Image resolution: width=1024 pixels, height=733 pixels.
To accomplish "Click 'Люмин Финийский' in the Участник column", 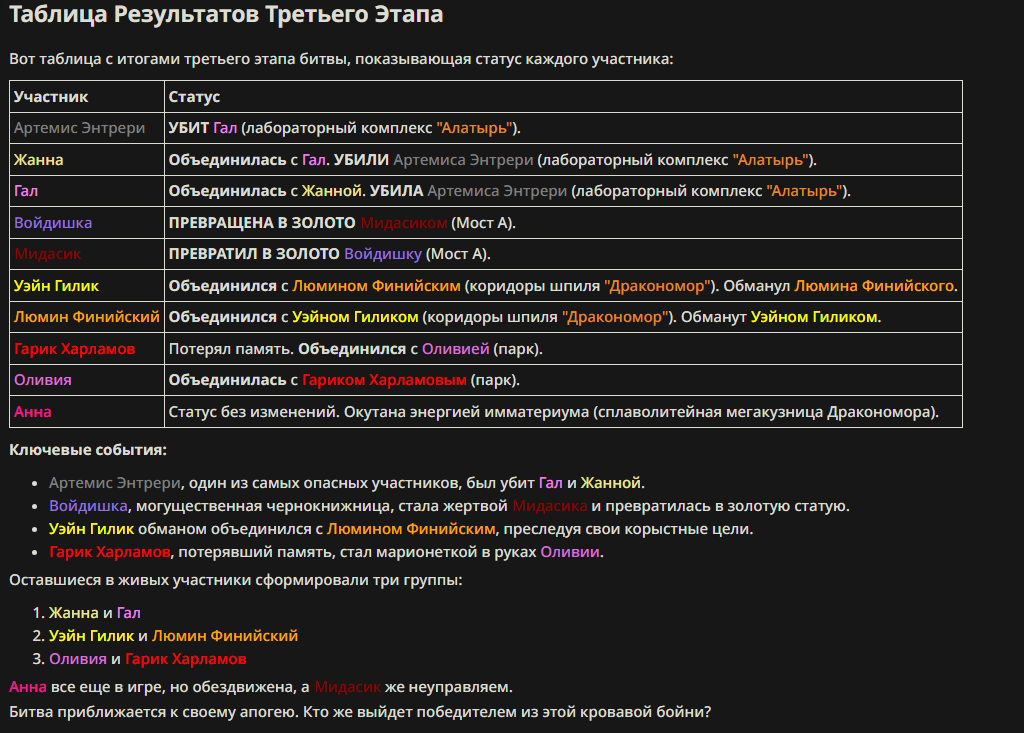I will pyautogui.click(x=87, y=317).
